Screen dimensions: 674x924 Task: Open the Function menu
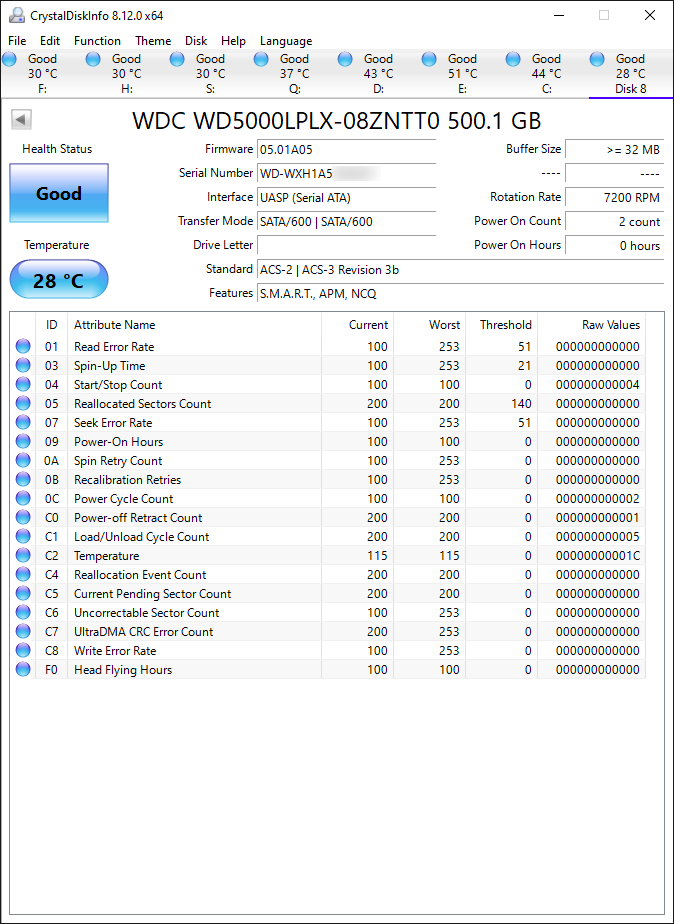(x=97, y=41)
